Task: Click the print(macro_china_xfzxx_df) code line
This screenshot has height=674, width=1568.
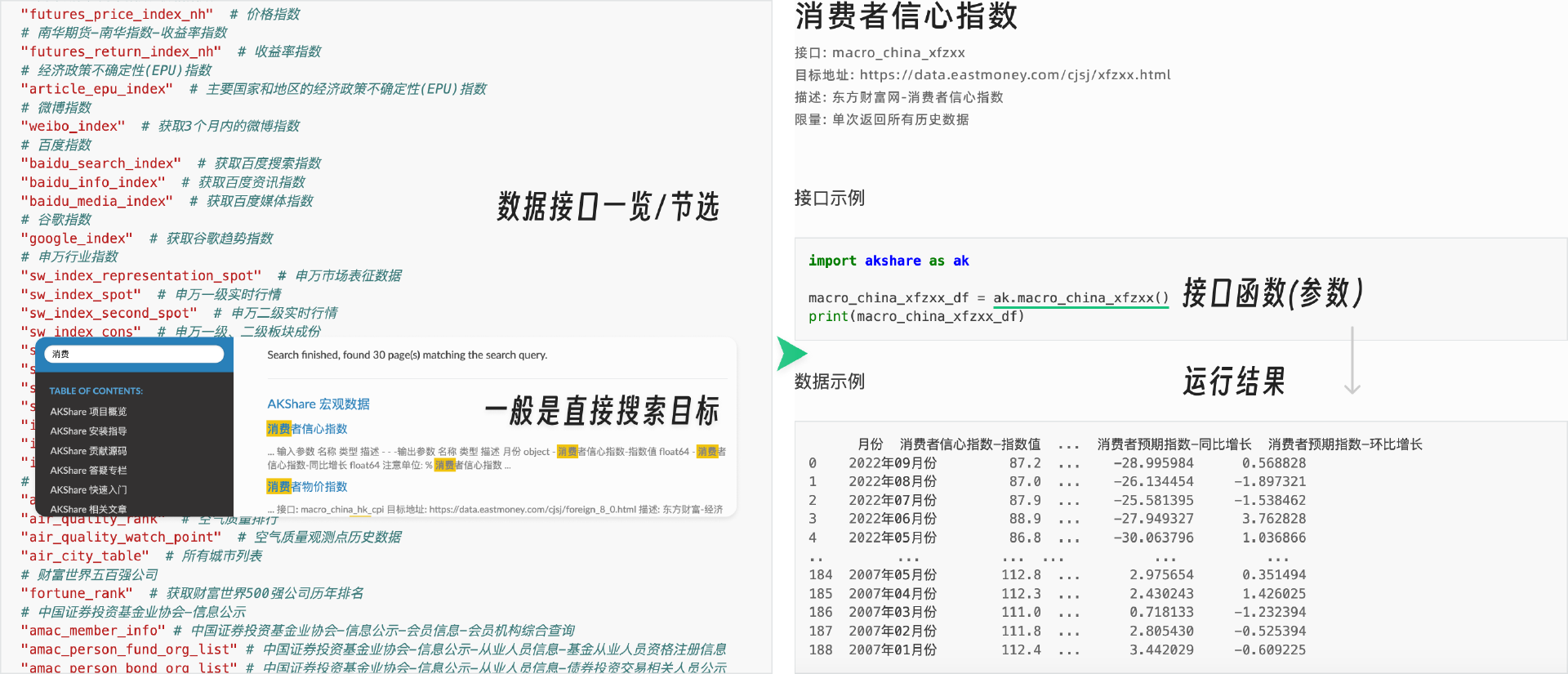Action: tap(916, 316)
